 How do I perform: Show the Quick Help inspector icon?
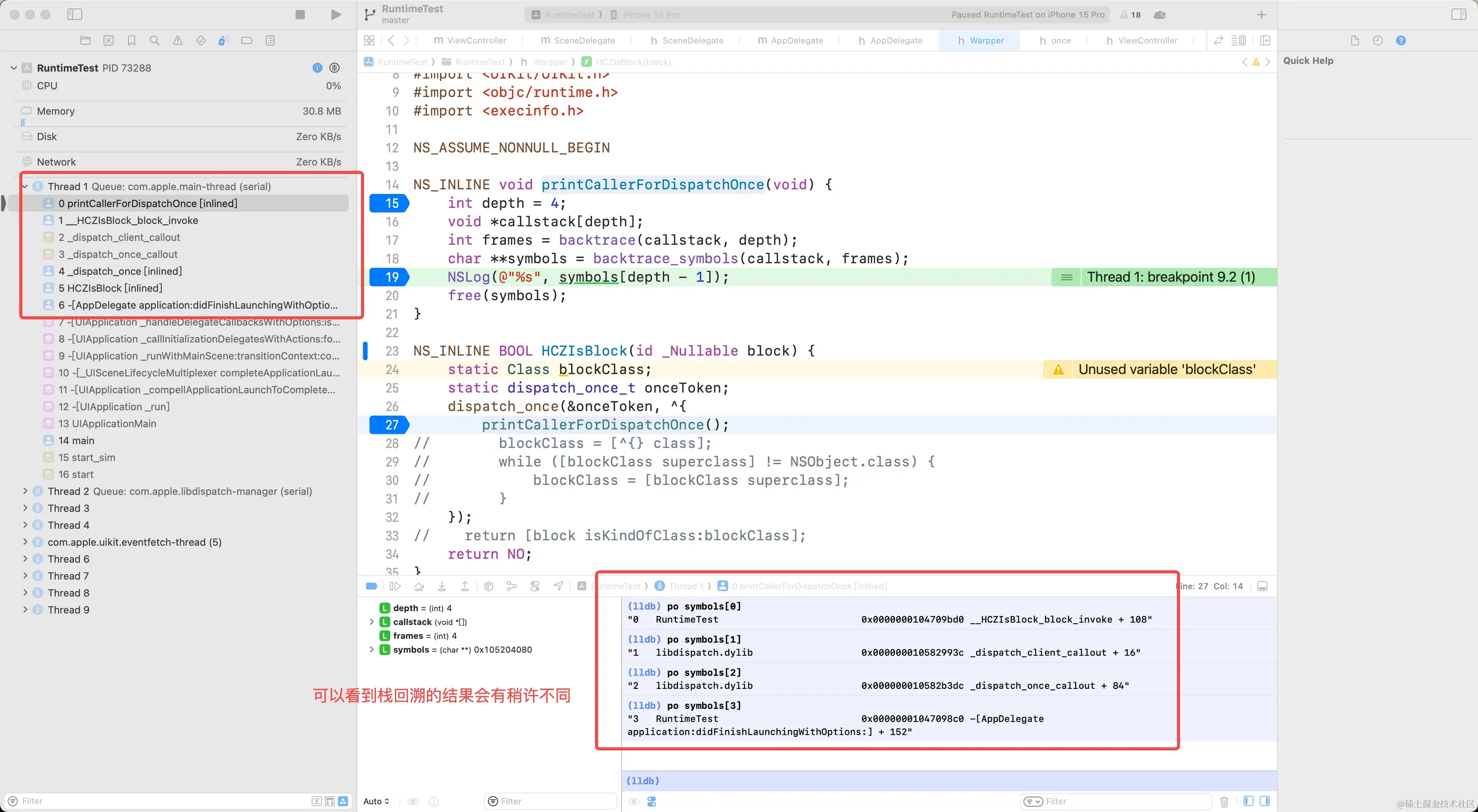tap(1401, 40)
